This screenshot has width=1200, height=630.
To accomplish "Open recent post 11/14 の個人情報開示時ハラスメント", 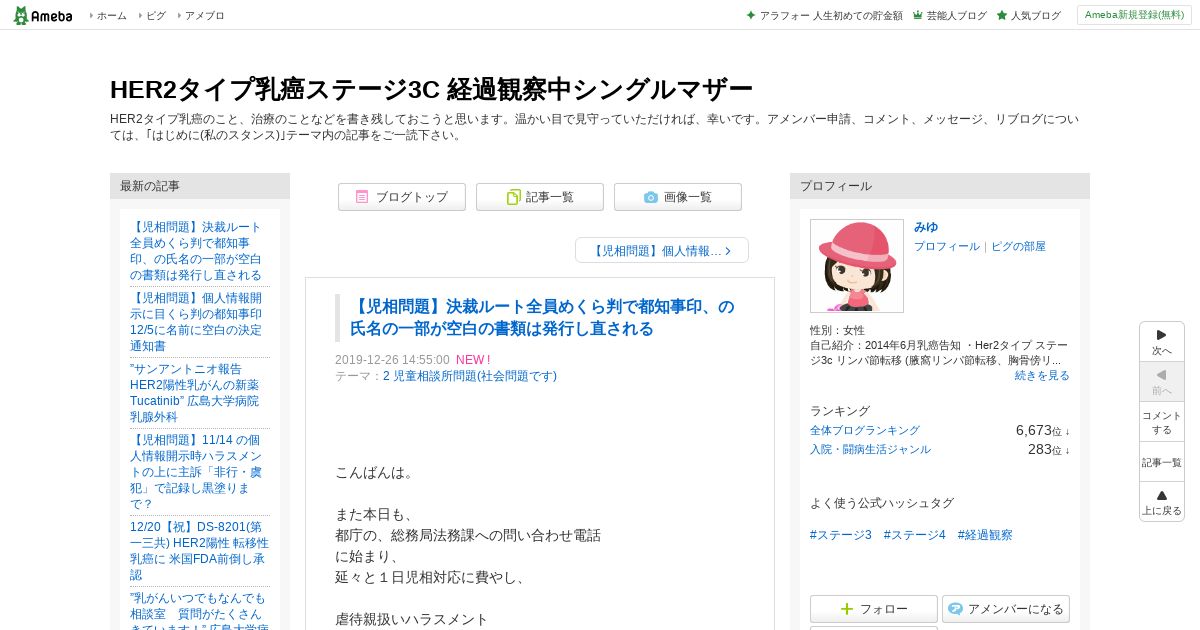I will 198,471.
